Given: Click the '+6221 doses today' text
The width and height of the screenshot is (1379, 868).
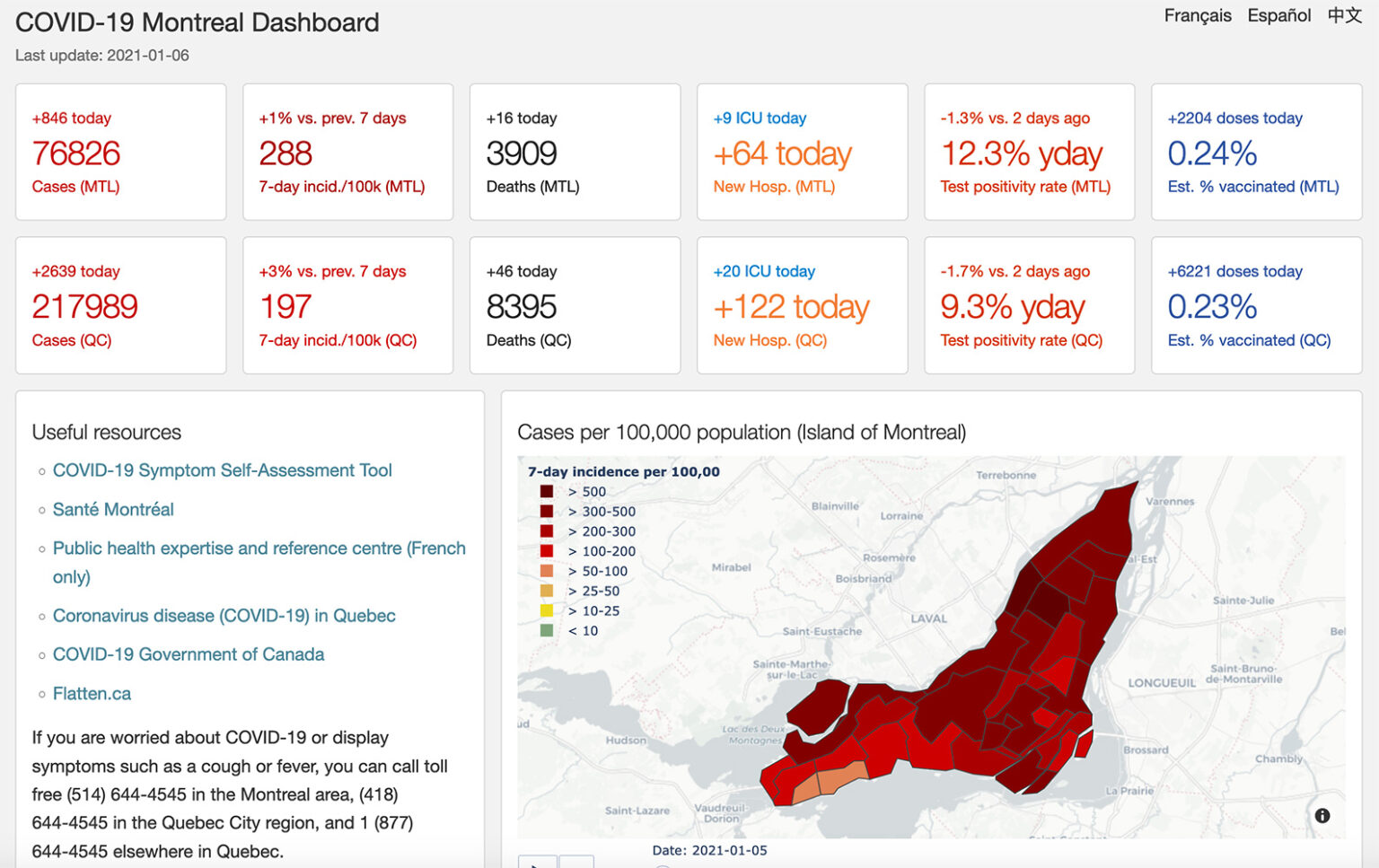Looking at the screenshot, I should coord(1234,271).
